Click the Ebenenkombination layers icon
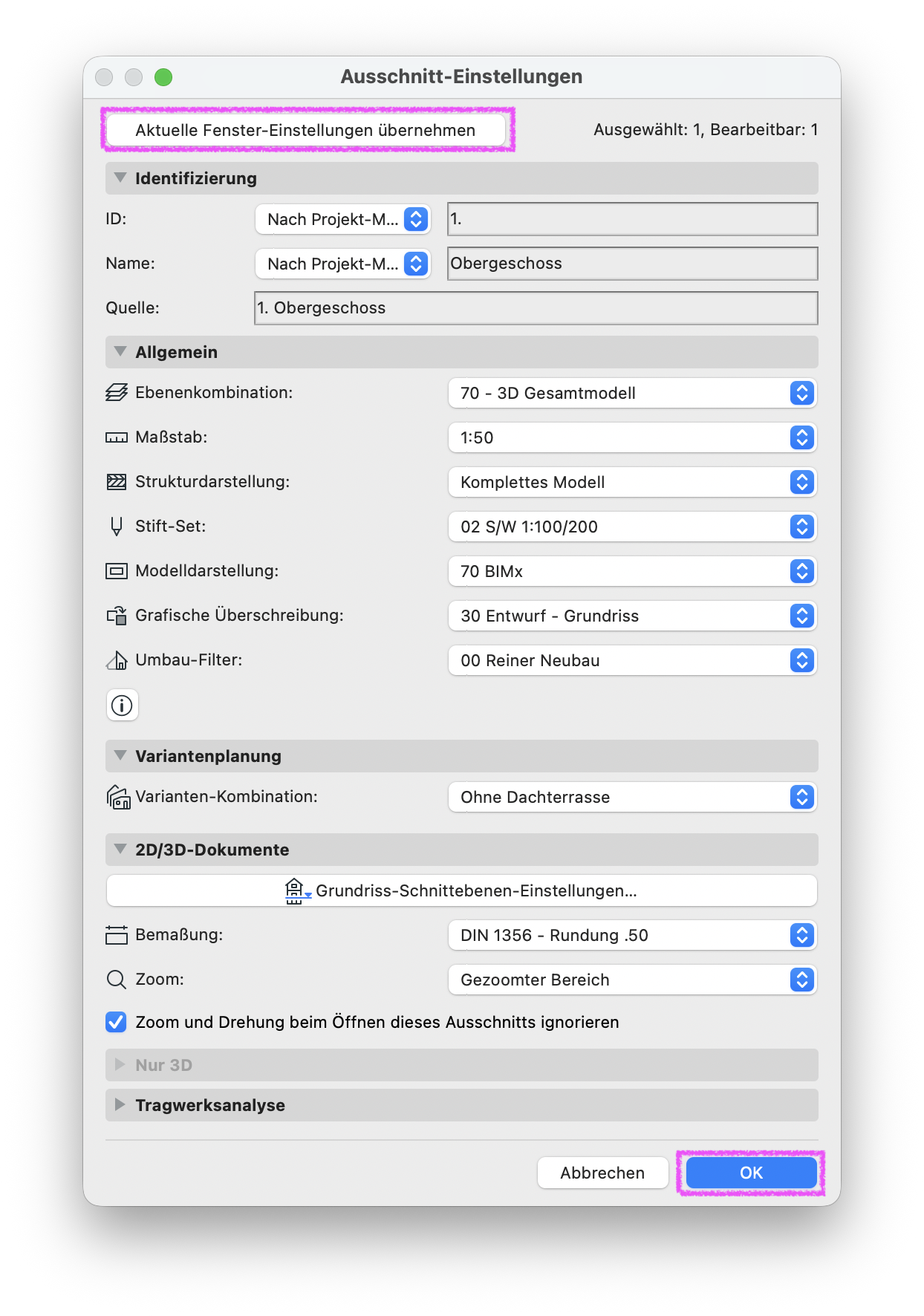 (x=117, y=392)
